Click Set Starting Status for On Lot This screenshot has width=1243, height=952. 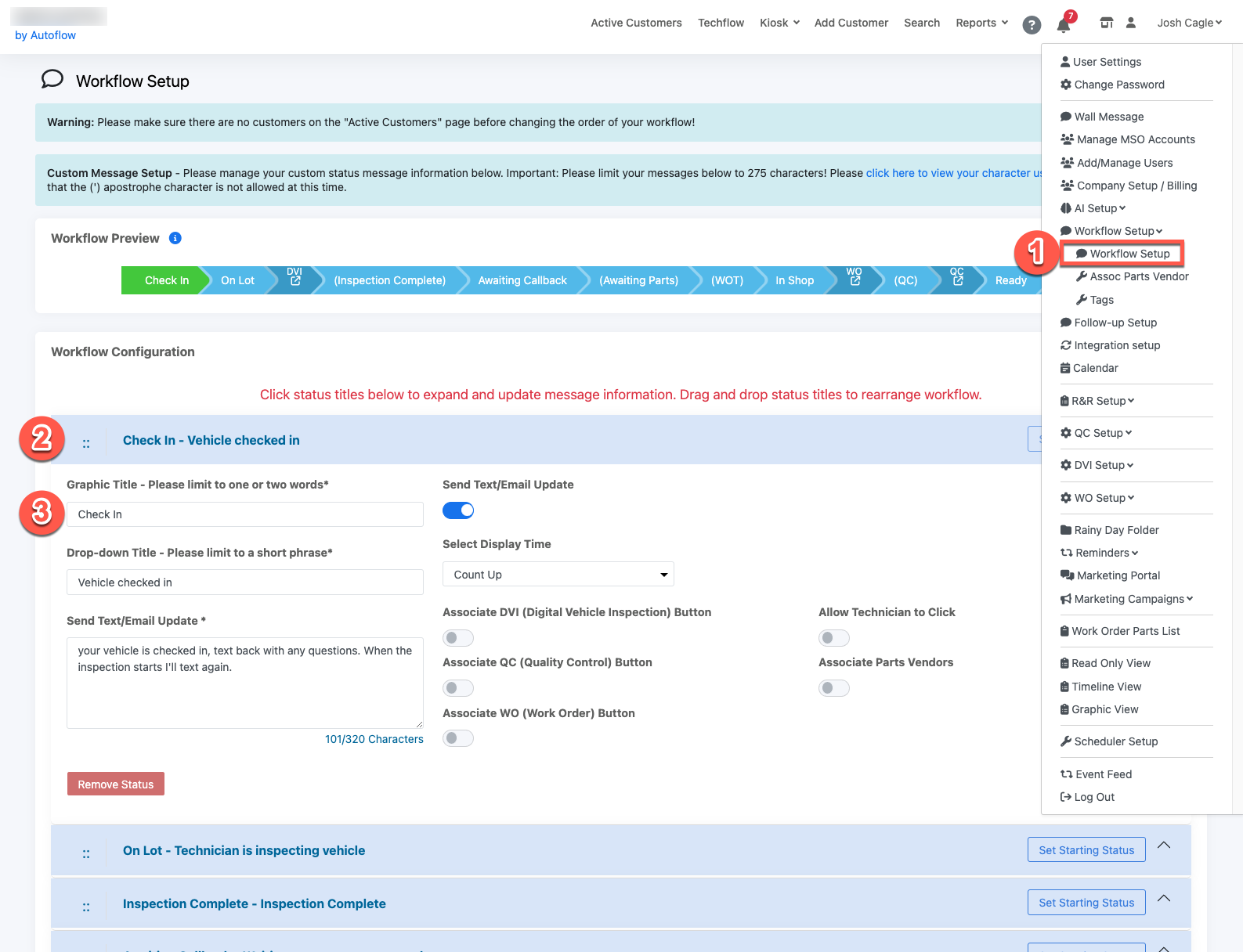pos(1086,849)
